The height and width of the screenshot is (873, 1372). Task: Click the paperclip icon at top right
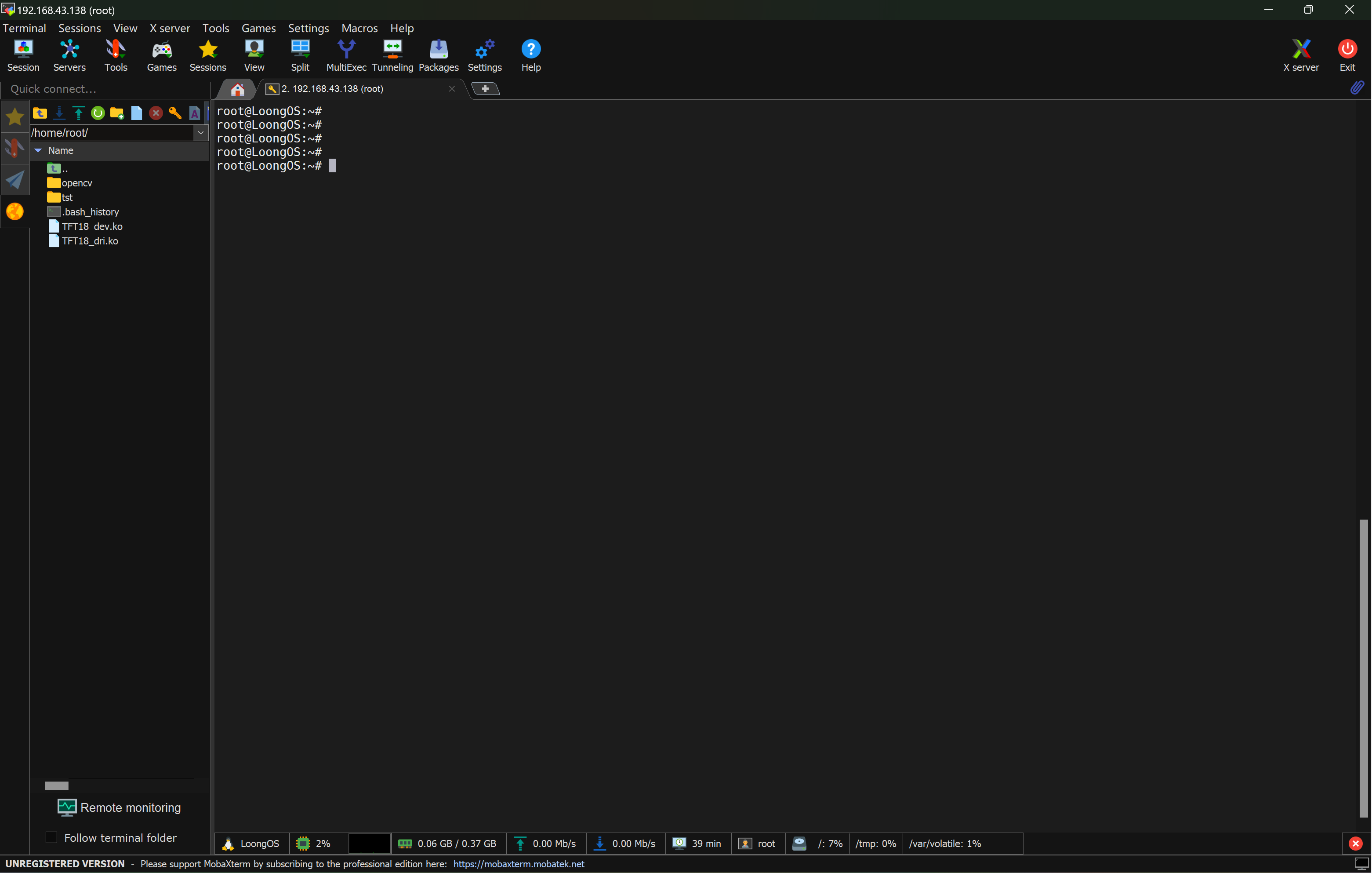click(1357, 87)
